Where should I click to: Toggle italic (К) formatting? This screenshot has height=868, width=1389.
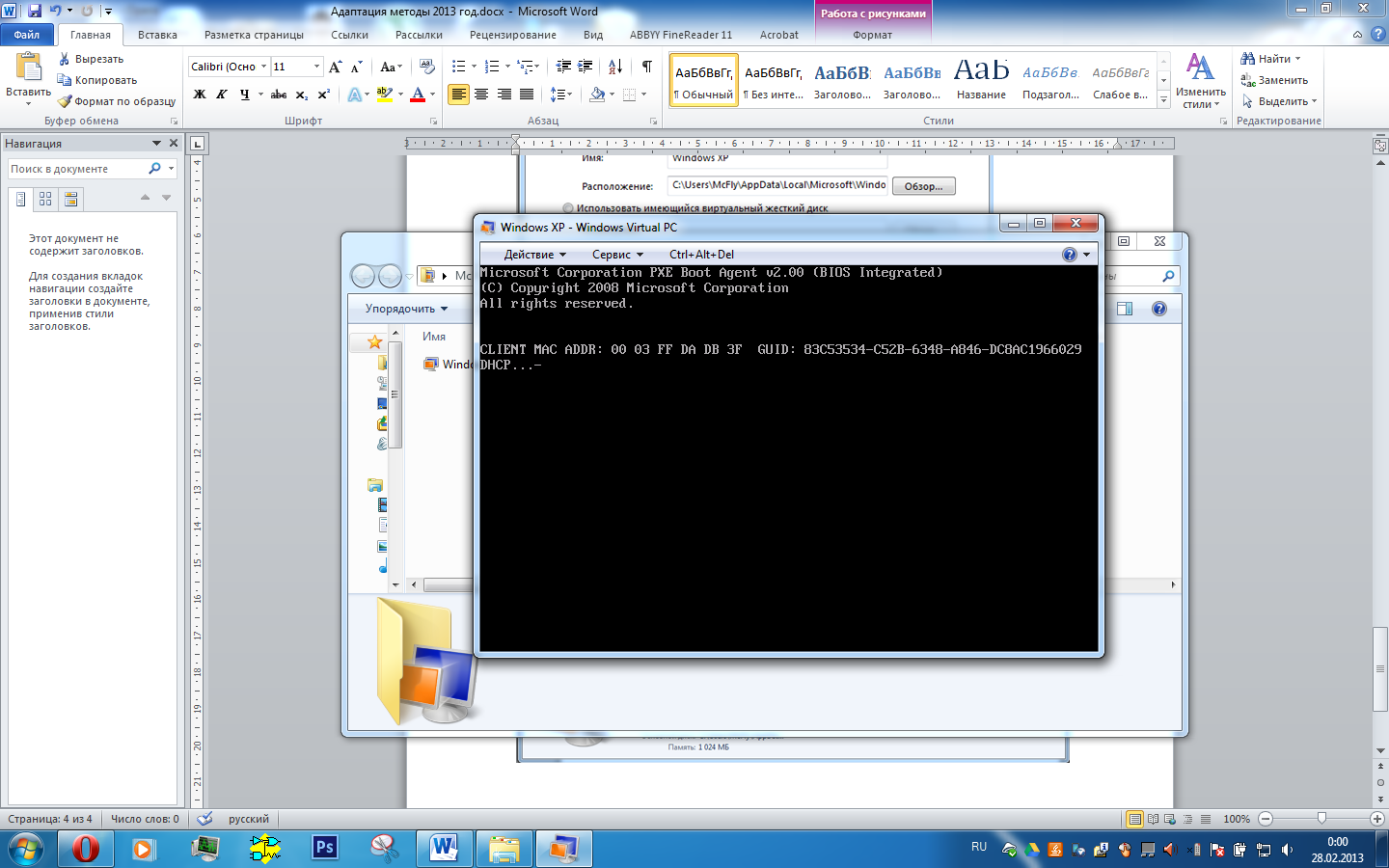coord(222,95)
